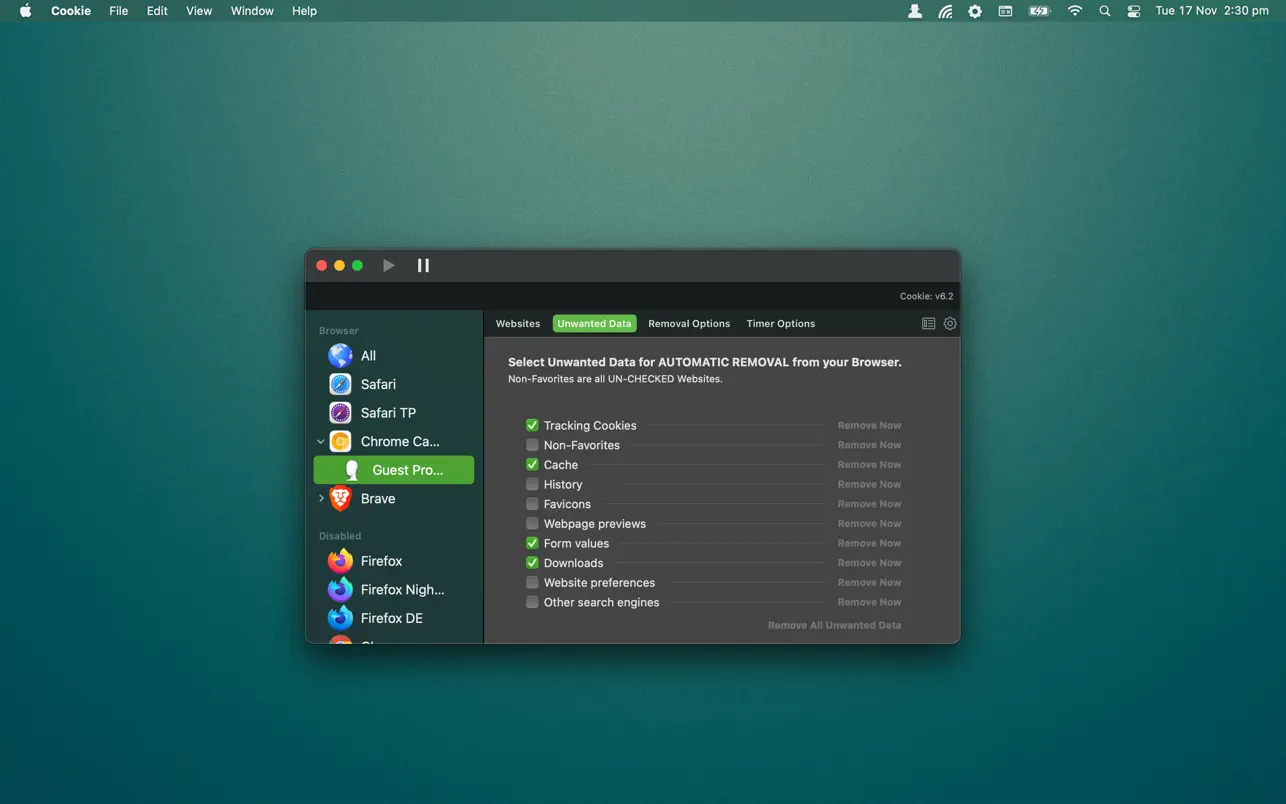The height and width of the screenshot is (804, 1286).
Task: Pick Firefox Nightly from Disabled browsers
Action: (x=401, y=590)
